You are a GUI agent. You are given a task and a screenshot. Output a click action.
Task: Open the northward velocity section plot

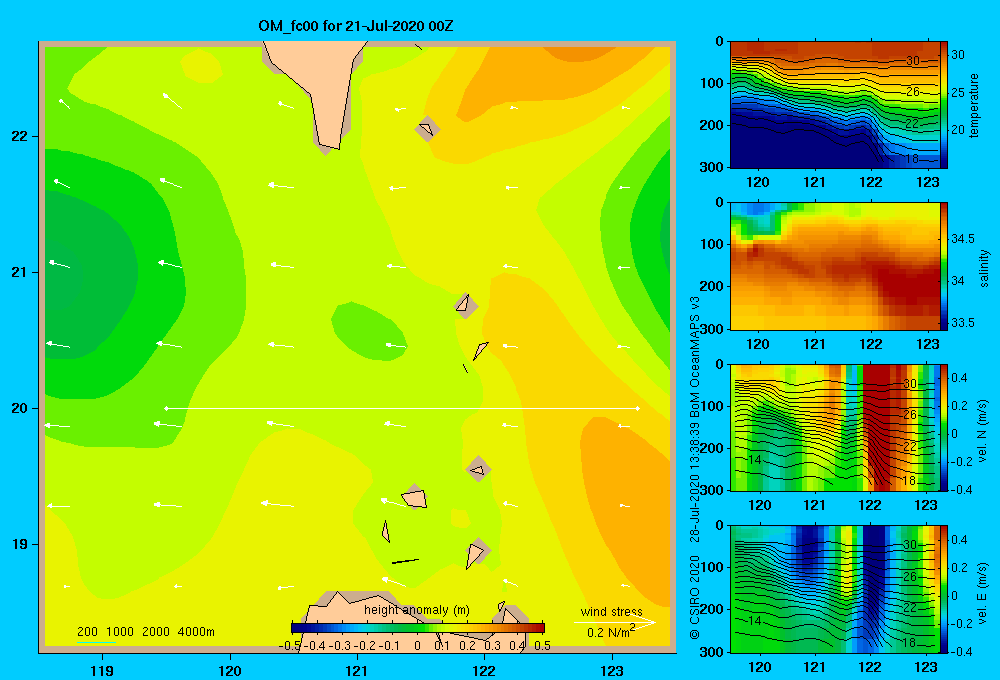834,427
